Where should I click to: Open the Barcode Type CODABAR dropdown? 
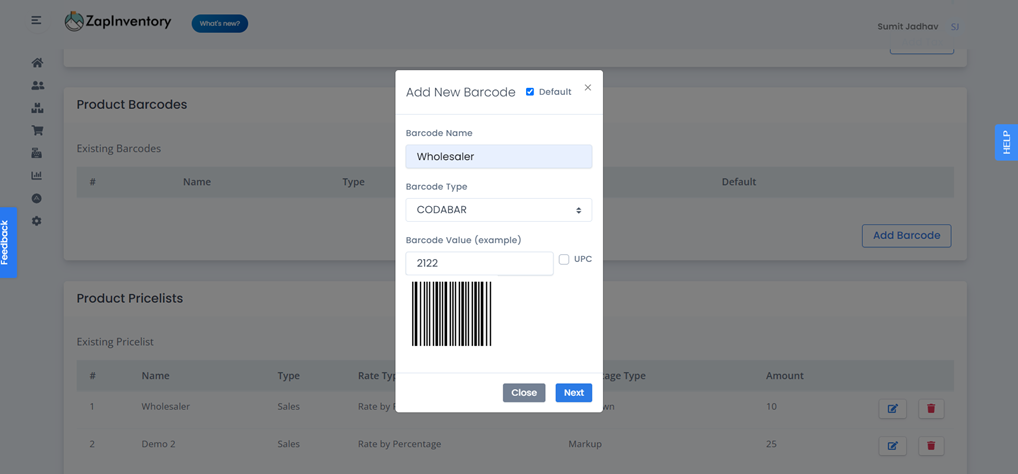[x=499, y=210]
